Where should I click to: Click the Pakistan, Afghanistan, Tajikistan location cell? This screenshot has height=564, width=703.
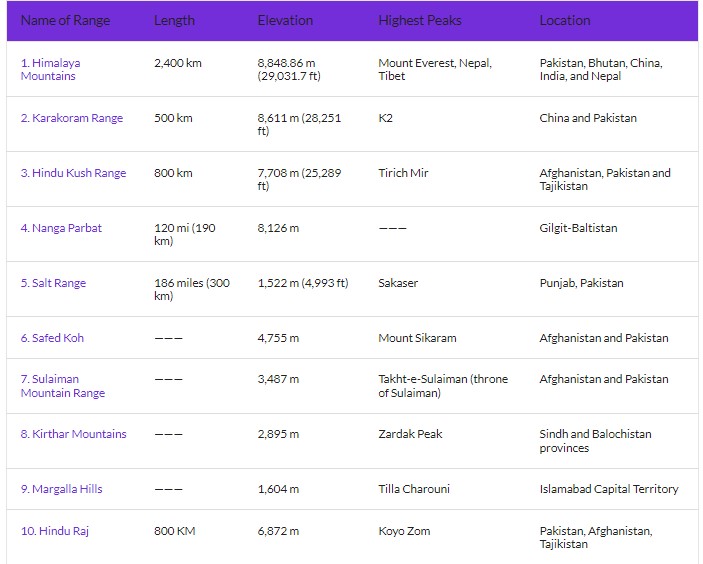(x=596, y=538)
